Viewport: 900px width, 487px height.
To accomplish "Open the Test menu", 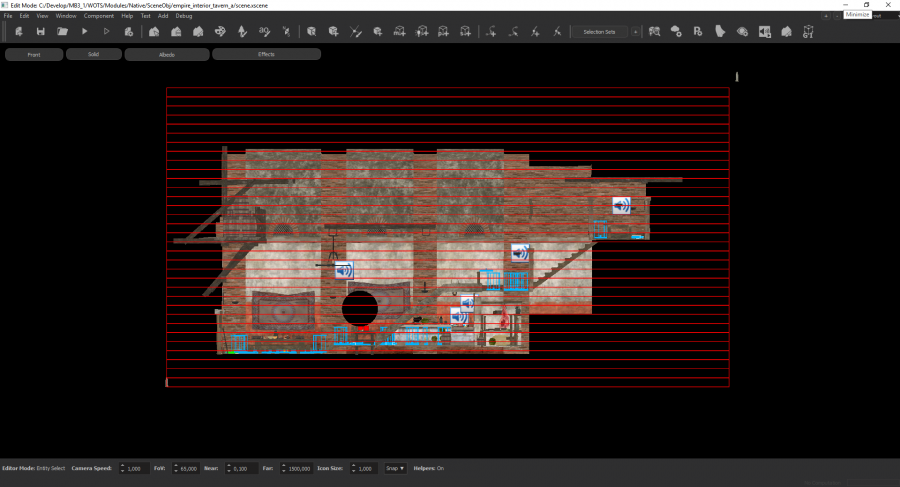I will pyautogui.click(x=146, y=16).
